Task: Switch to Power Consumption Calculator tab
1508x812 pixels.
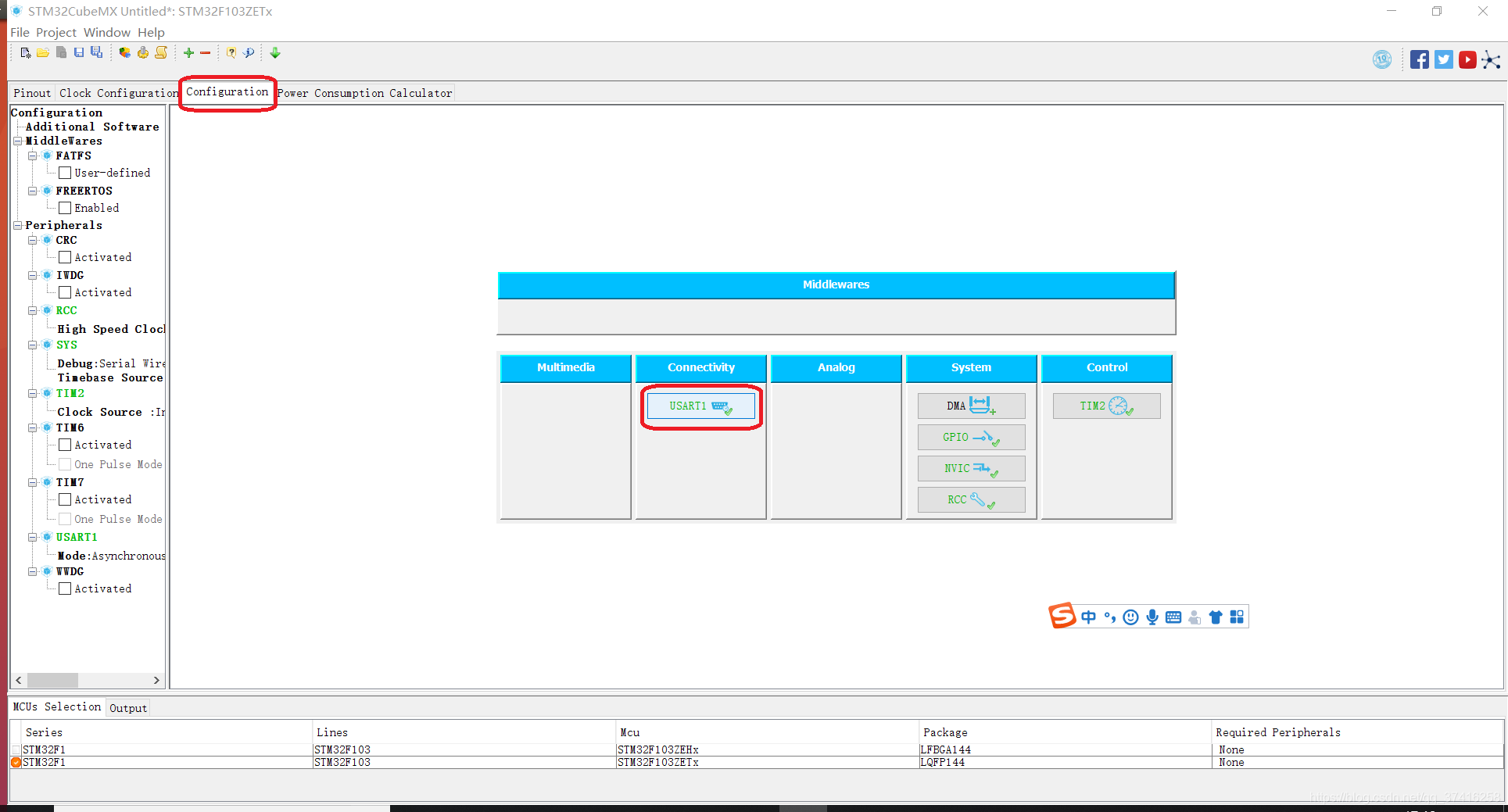Action: [x=364, y=93]
